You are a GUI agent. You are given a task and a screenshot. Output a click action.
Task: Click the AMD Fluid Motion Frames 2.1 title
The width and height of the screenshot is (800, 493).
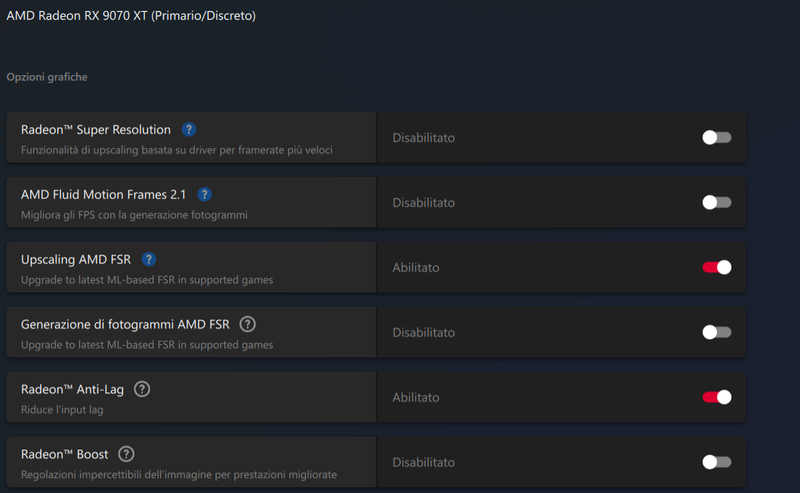point(103,195)
